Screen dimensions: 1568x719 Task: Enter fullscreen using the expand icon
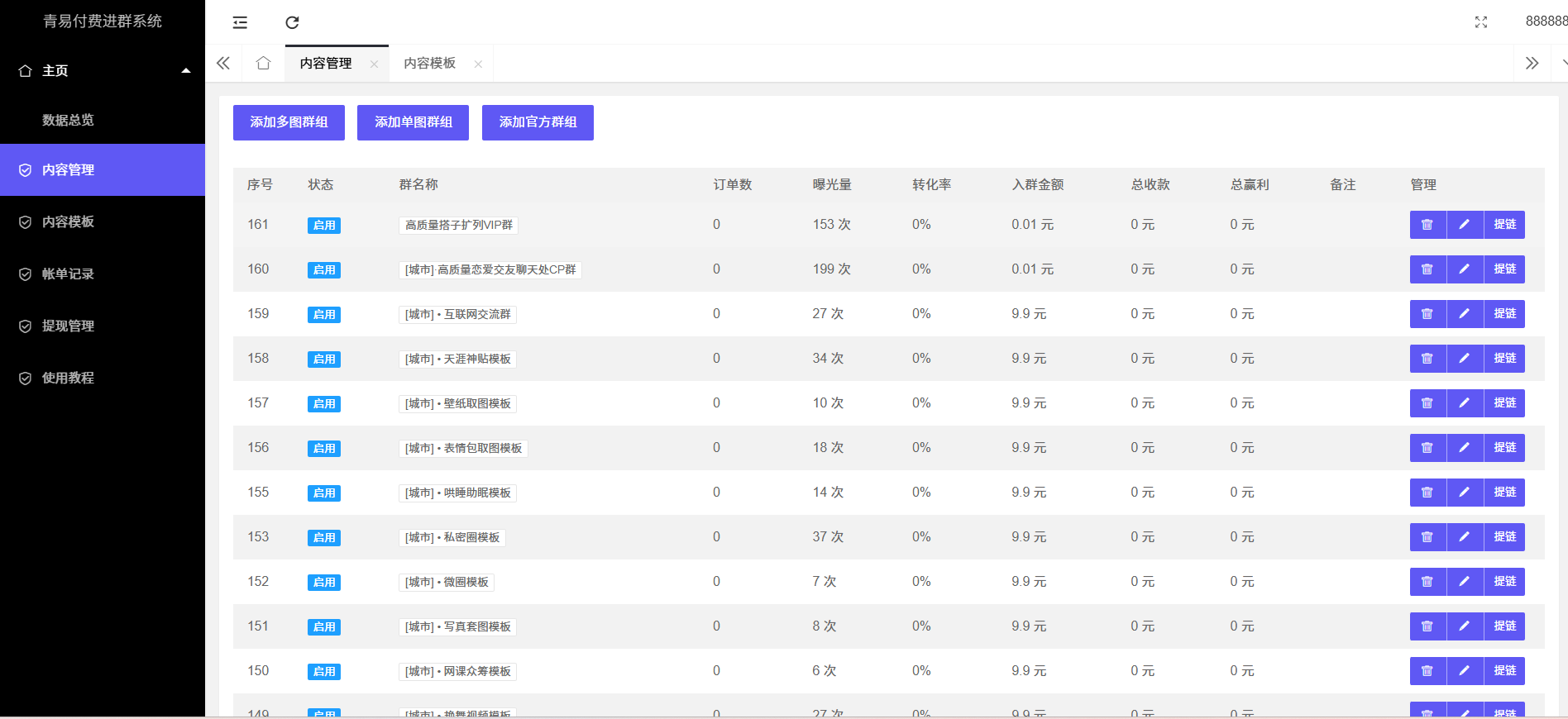click(1480, 22)
